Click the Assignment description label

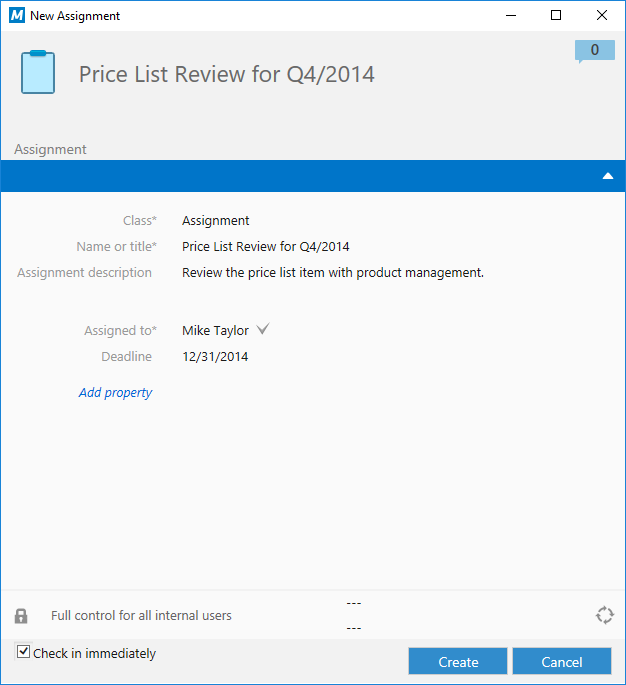[84, 273]
